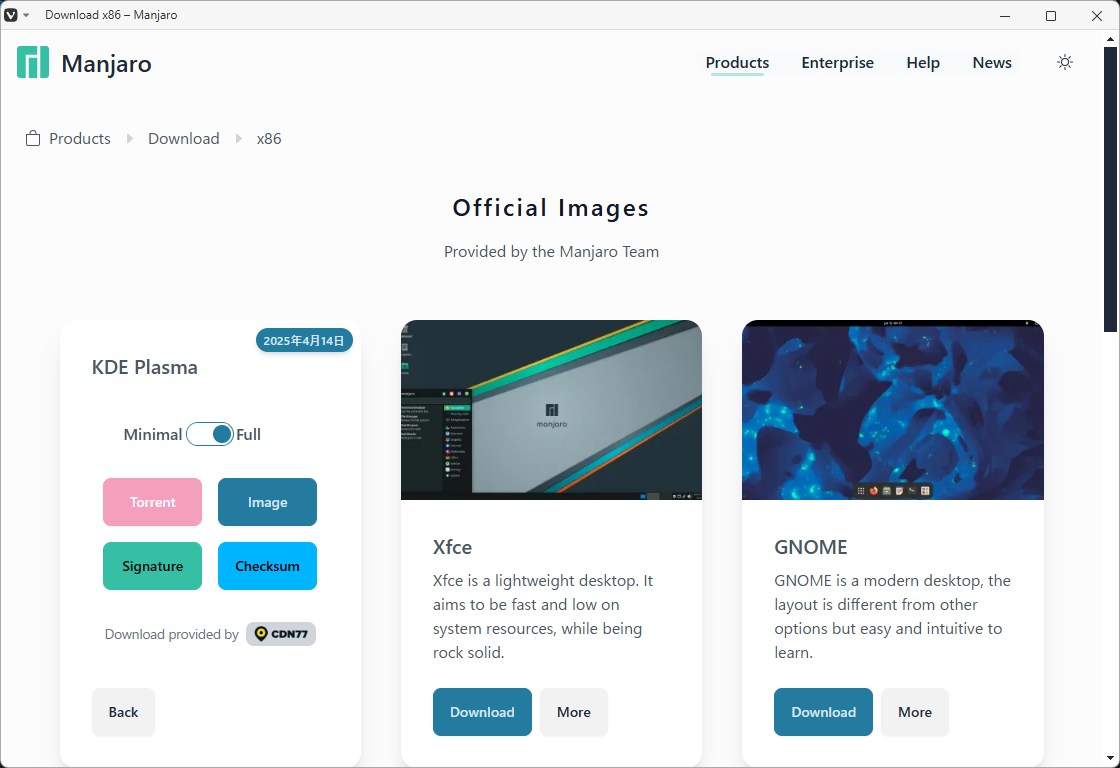This screenshot has height=768, width=1120.
Task: Click the Official Images heading
Action: pos(551,208)
